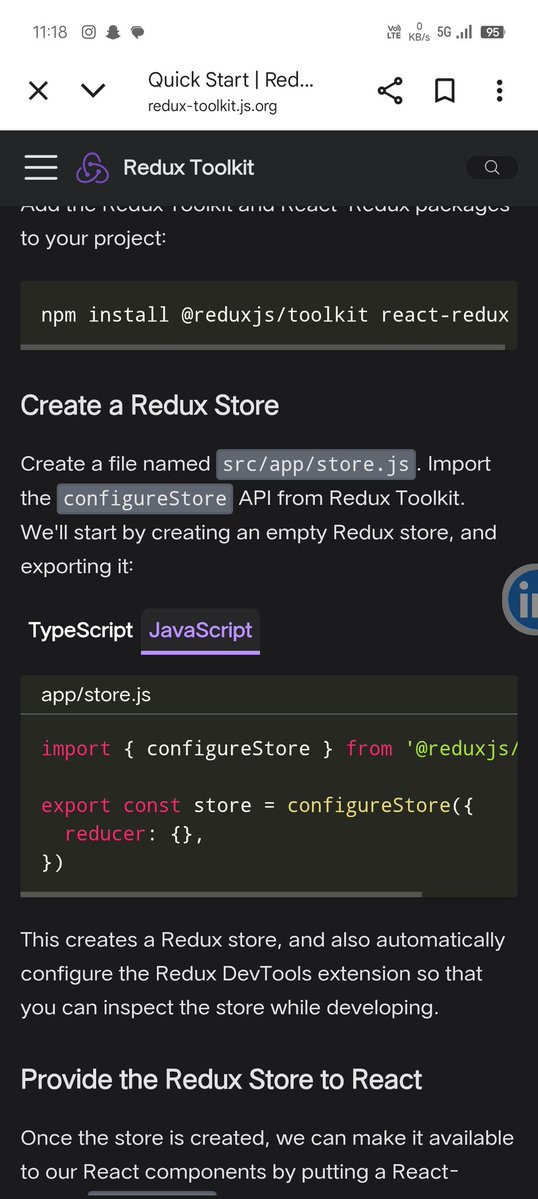This screenshot has width=538, height=1199.
Task: Tap the network speed KB/s indicator
Action: pyautogui.click(x=419, y=32)
